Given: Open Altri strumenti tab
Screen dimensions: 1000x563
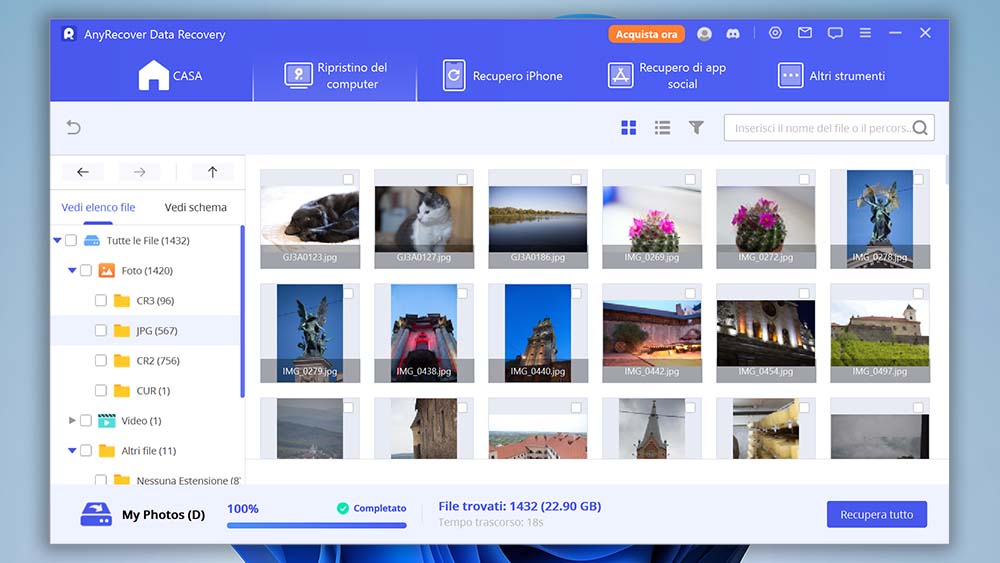Looking at the screenshot, I should click(831, 75).
